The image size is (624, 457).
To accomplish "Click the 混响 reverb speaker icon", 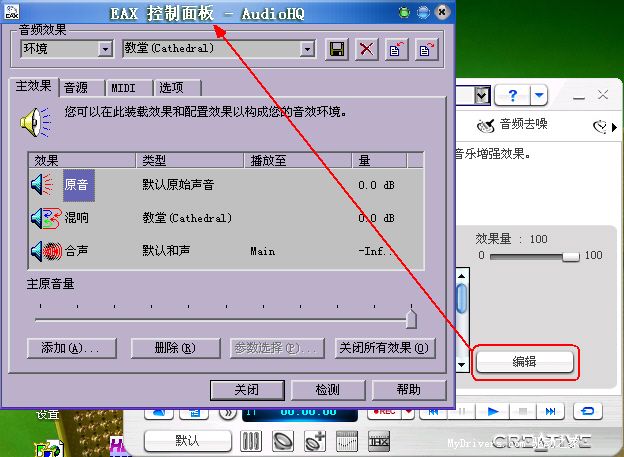I will pyautogui.click(x=46, y=218).
